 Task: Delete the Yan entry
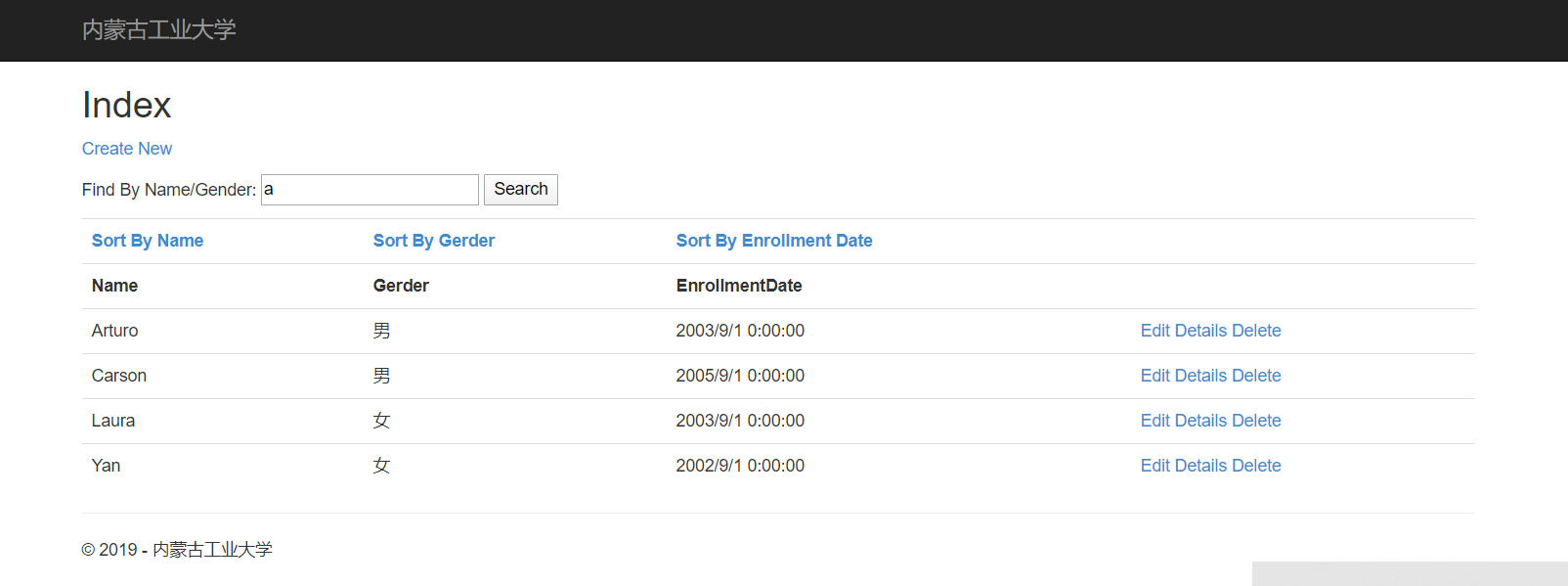(1256, 466)
